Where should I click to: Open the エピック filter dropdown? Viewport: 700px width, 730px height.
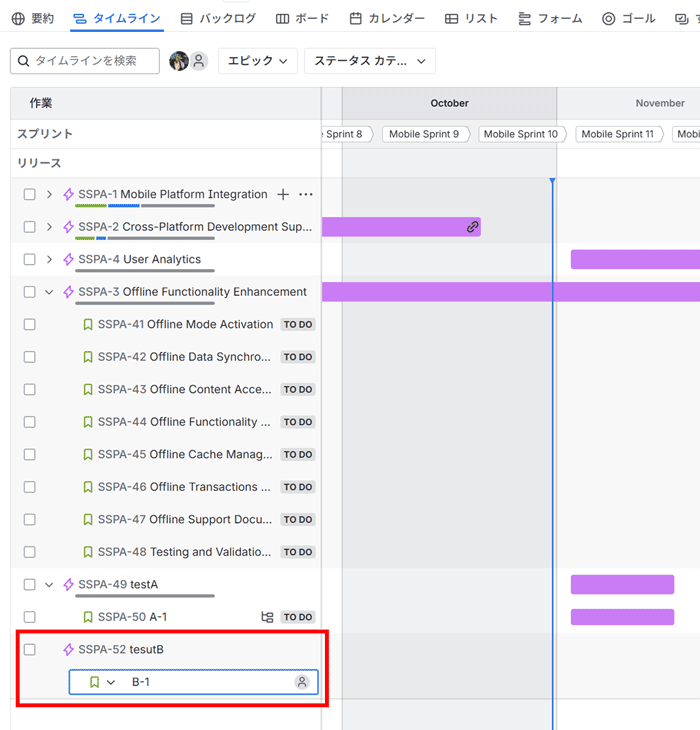coord(257,61)
